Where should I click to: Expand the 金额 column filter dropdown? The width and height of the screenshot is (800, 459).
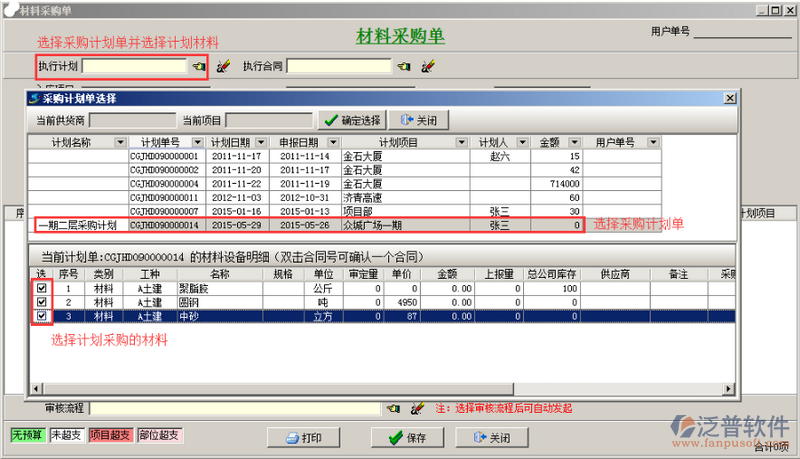pyautogui.click(x=575, y=143)
